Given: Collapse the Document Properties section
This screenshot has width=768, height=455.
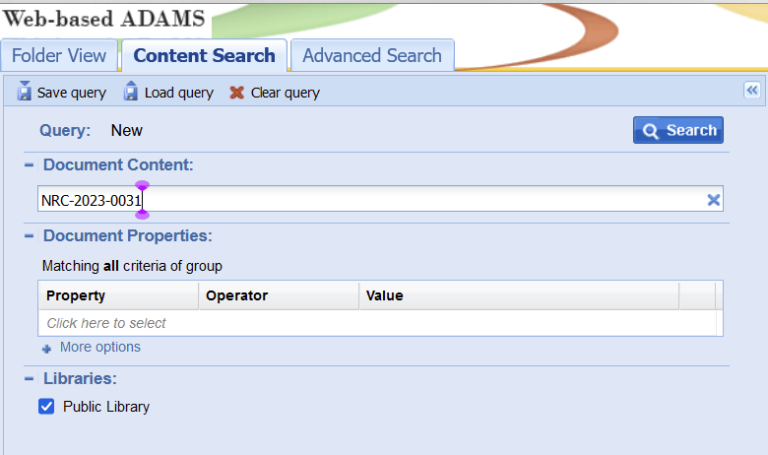Looking at the screenshot, I should coord(29,236).
